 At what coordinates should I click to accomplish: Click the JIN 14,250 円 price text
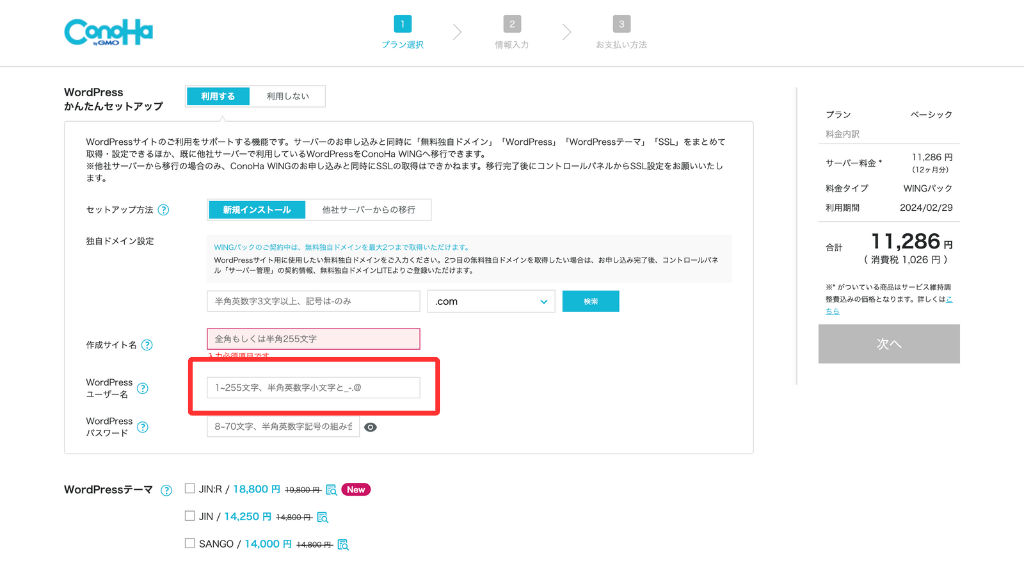coord(248,517)
